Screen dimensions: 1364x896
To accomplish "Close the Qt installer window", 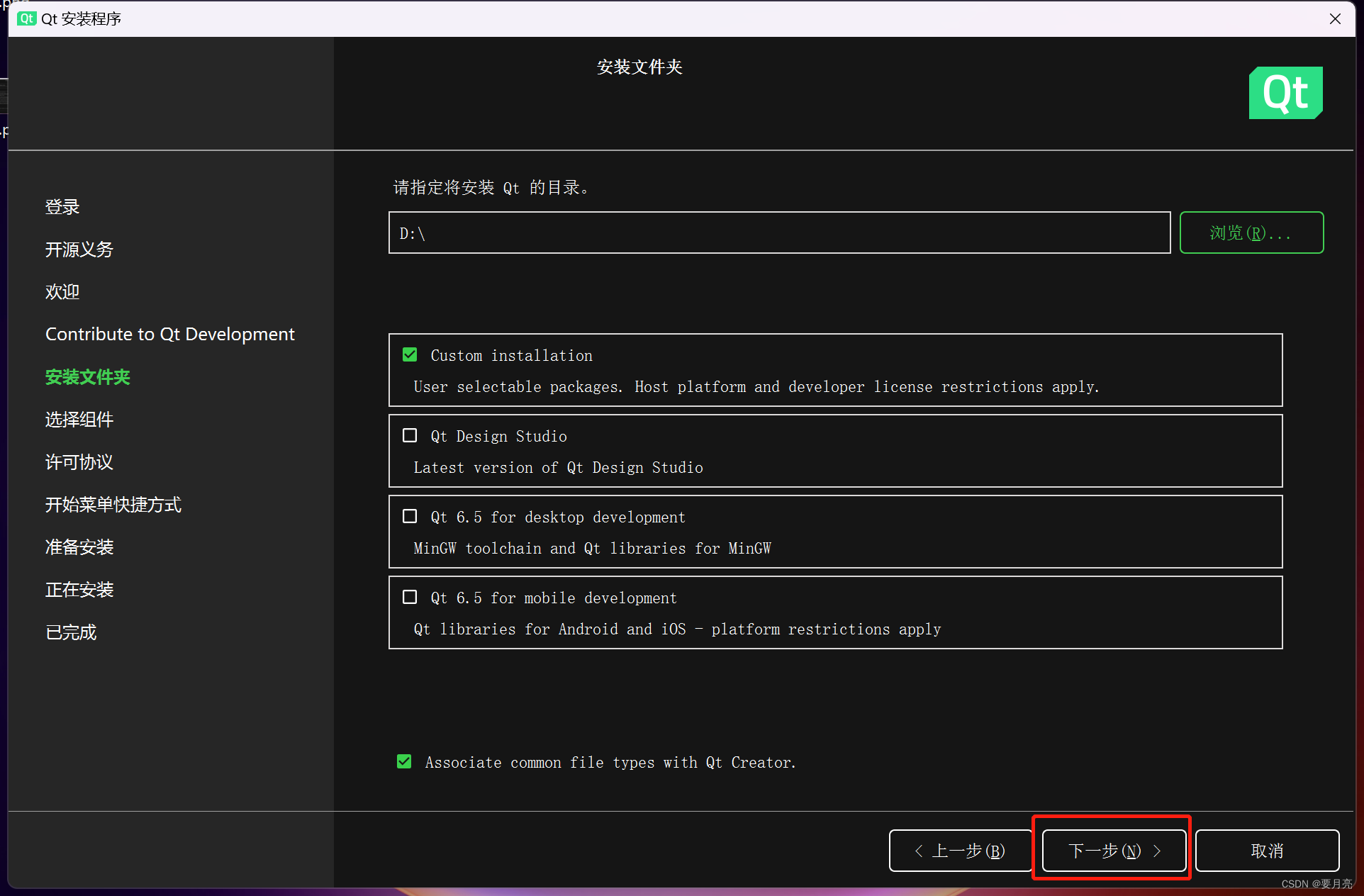I will coord(1335,19).
